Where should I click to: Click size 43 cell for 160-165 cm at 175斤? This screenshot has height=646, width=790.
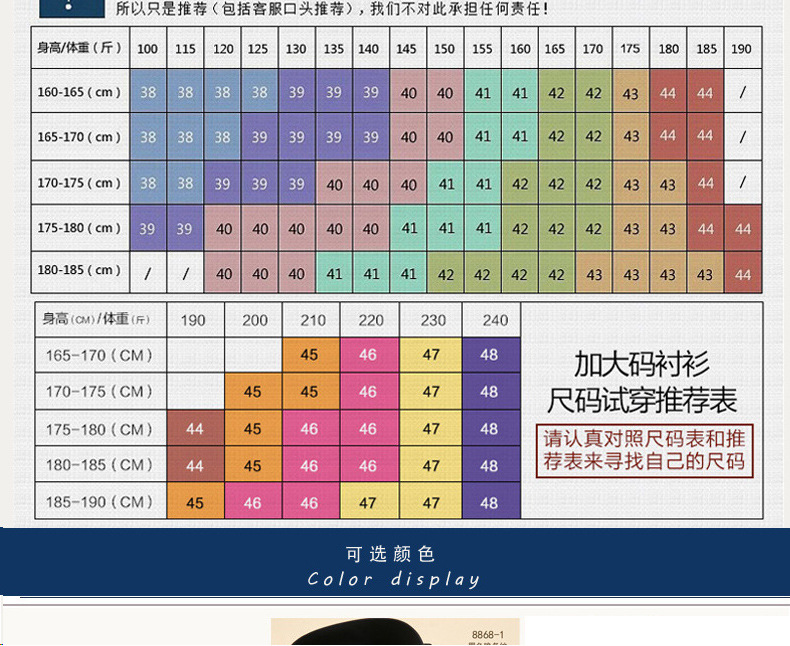631,93
